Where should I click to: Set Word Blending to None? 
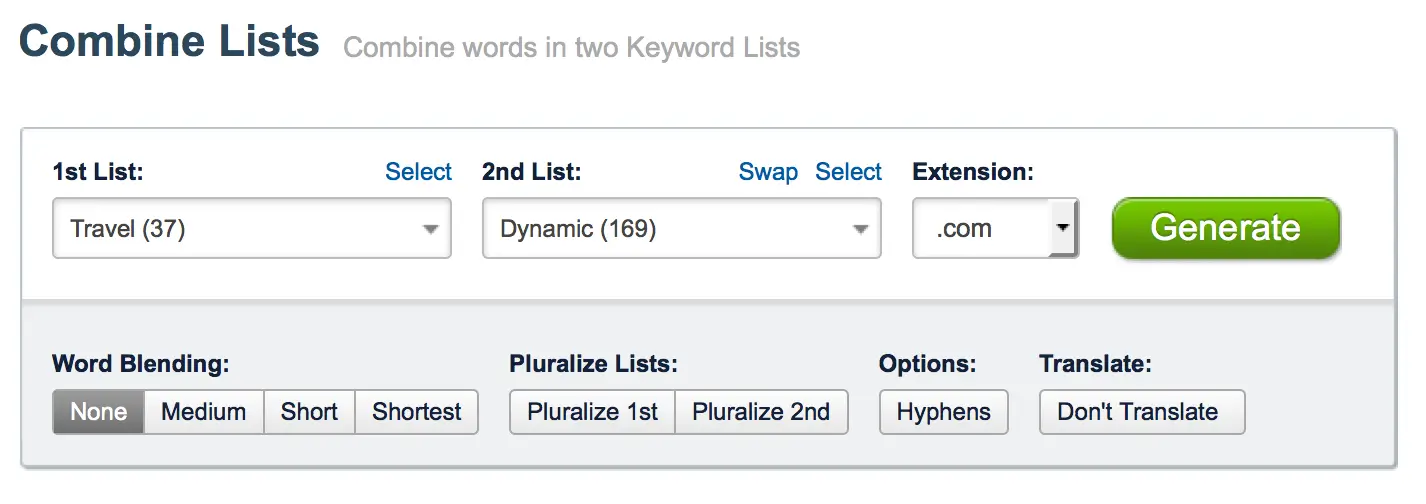tap(99, 412)
